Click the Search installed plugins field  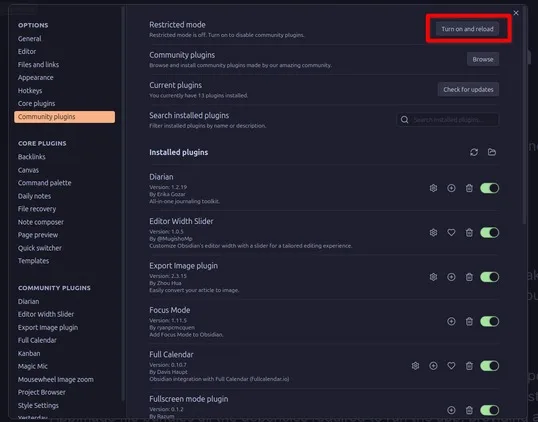click(x=448, y=120)
